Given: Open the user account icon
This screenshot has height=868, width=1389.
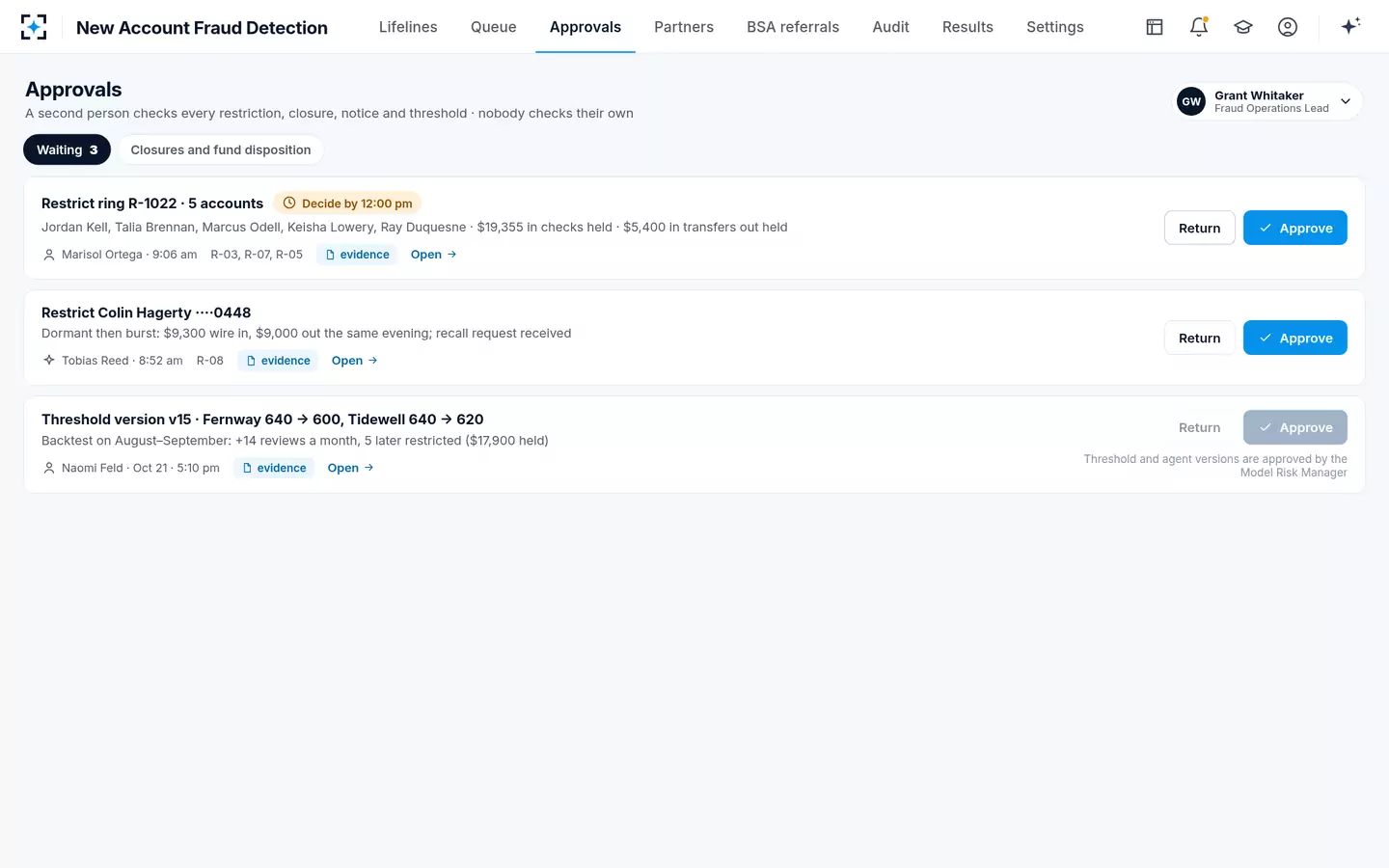Looking at the screenshot, I should [x=1288, y=27].
